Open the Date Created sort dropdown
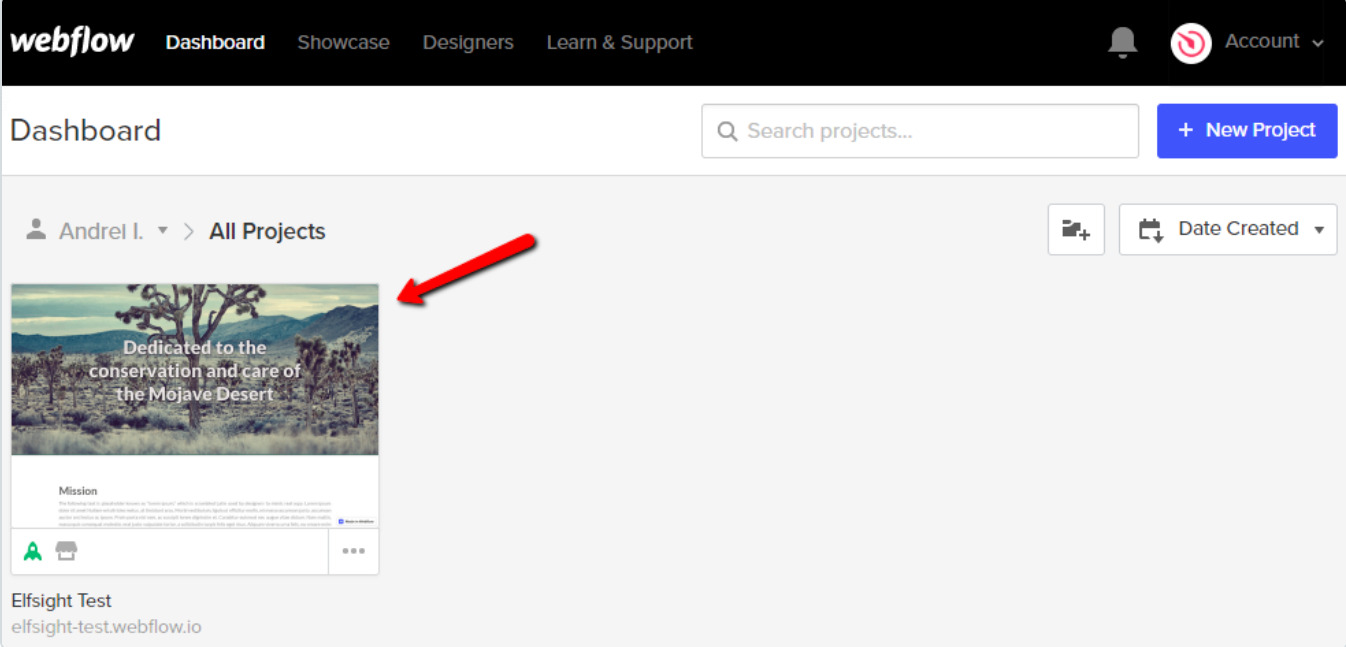 point(1227,229)
